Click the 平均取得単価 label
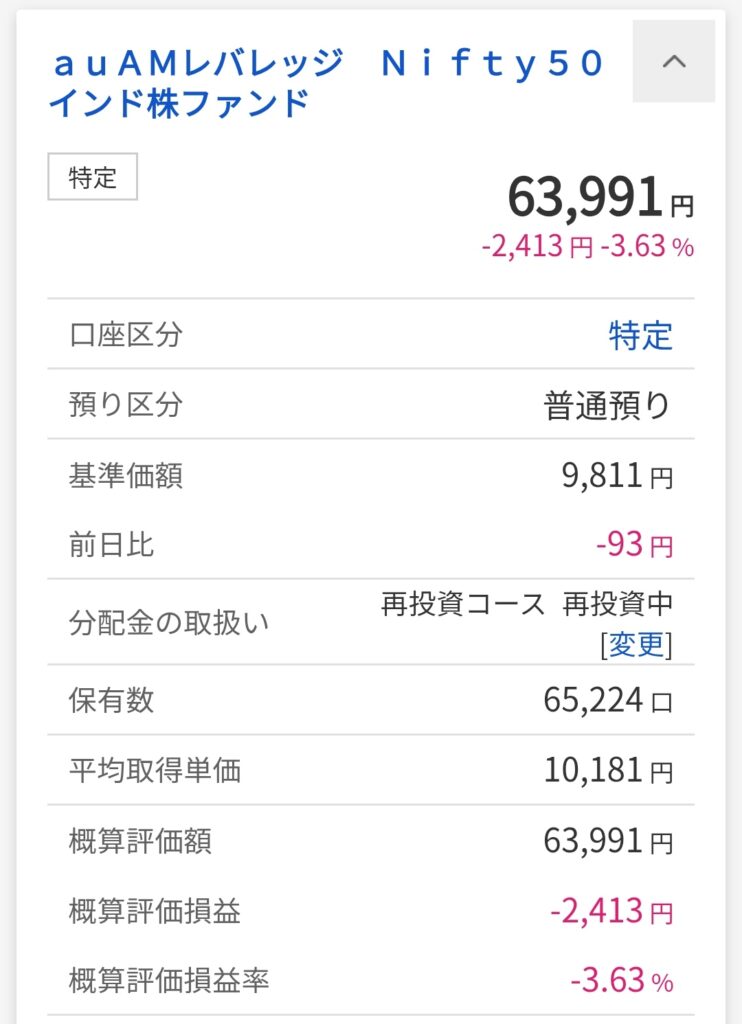This screenshot has width=742, height=1024. (155, 770)
